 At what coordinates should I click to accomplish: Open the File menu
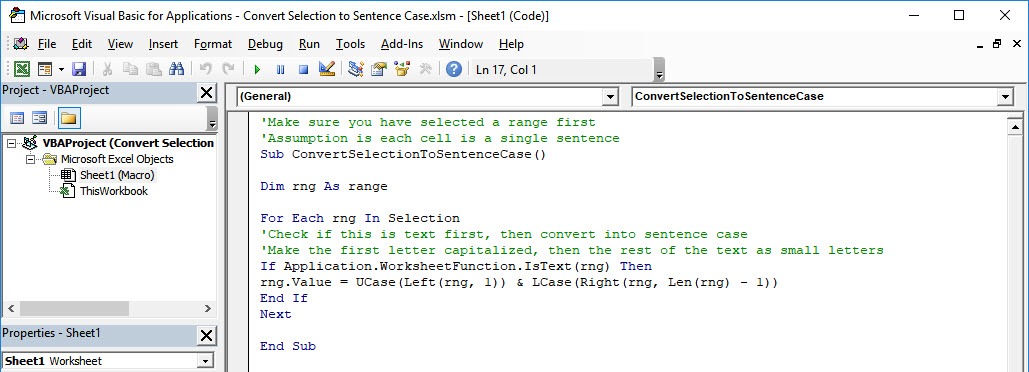click(x=47, y=44)
